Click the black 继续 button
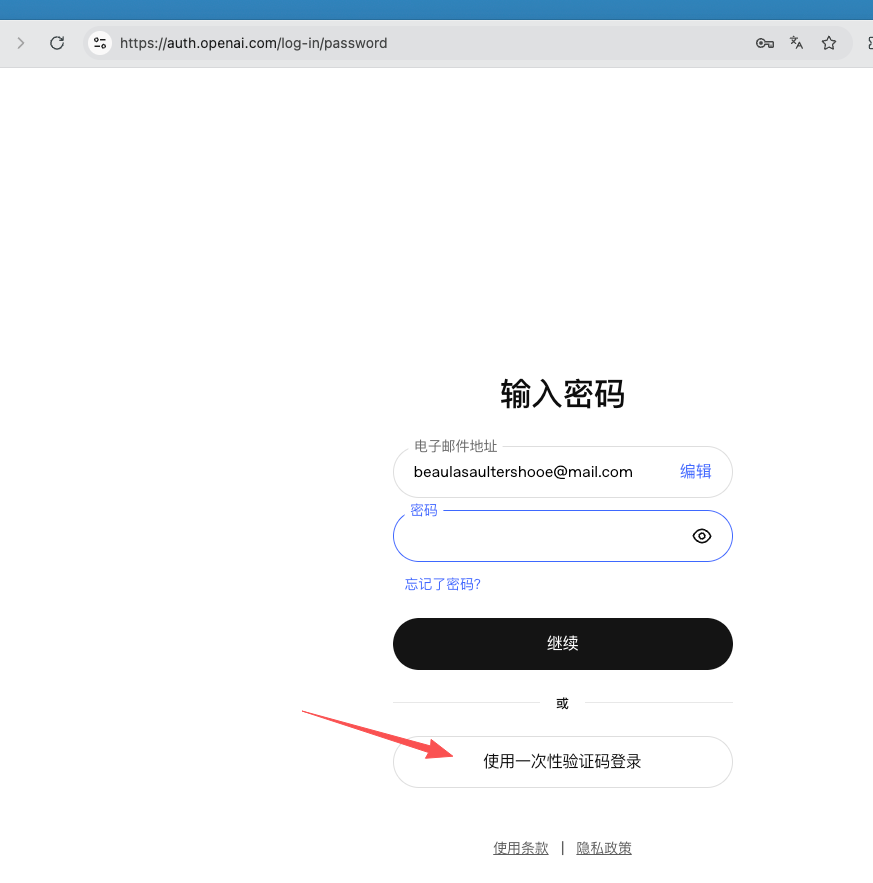 click(x=563, y=644)
